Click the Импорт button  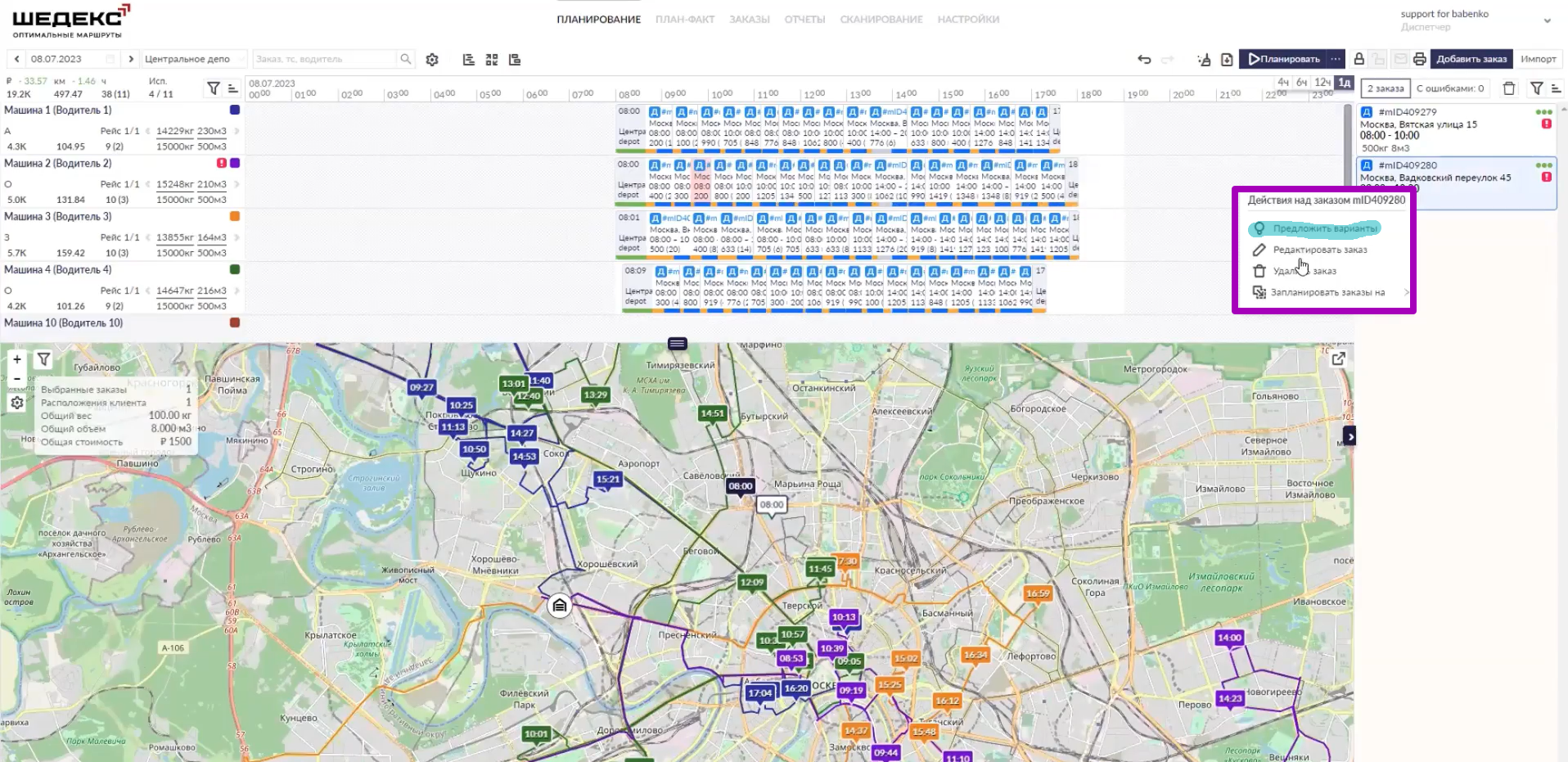click(1538, 59)
